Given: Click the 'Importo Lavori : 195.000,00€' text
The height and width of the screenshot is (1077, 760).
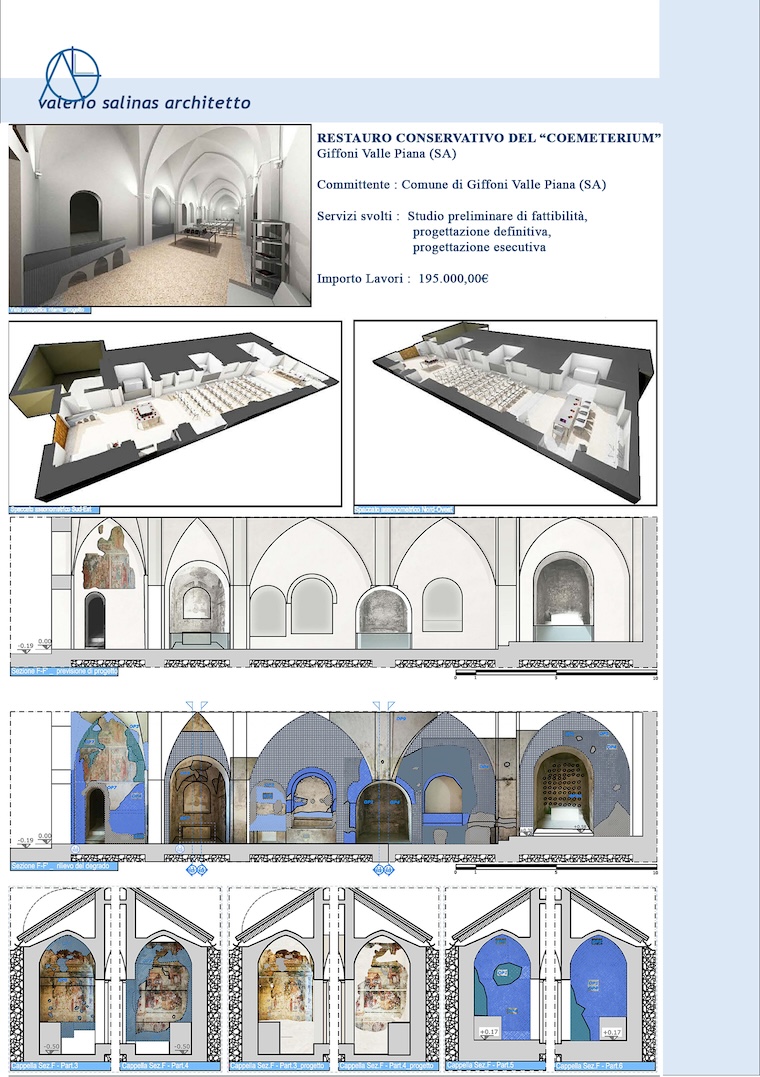Looking at the screenshot, I should [402, 279].
